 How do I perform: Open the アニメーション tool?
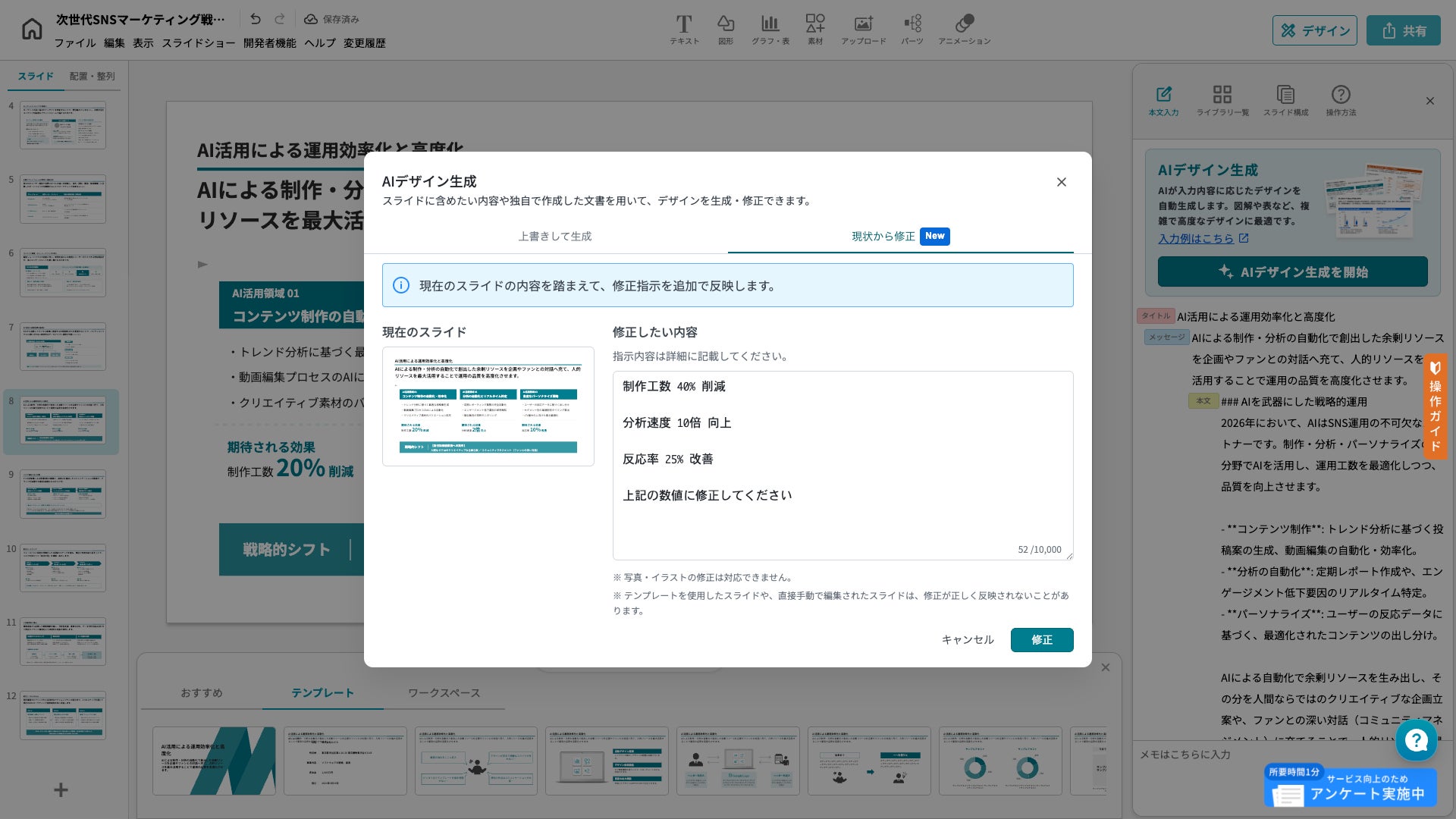pyautogui.click(x=965, y=30)
